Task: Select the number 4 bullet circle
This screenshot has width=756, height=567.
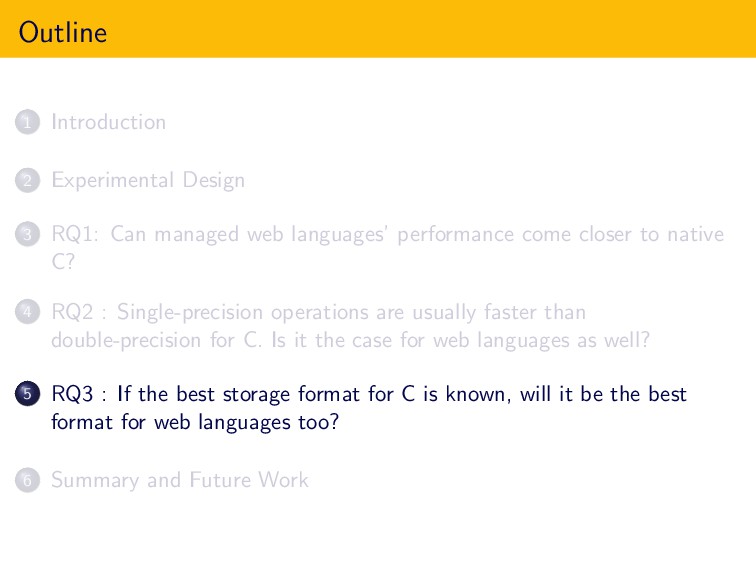Action: pyautogui.click(x=27, y=312)
